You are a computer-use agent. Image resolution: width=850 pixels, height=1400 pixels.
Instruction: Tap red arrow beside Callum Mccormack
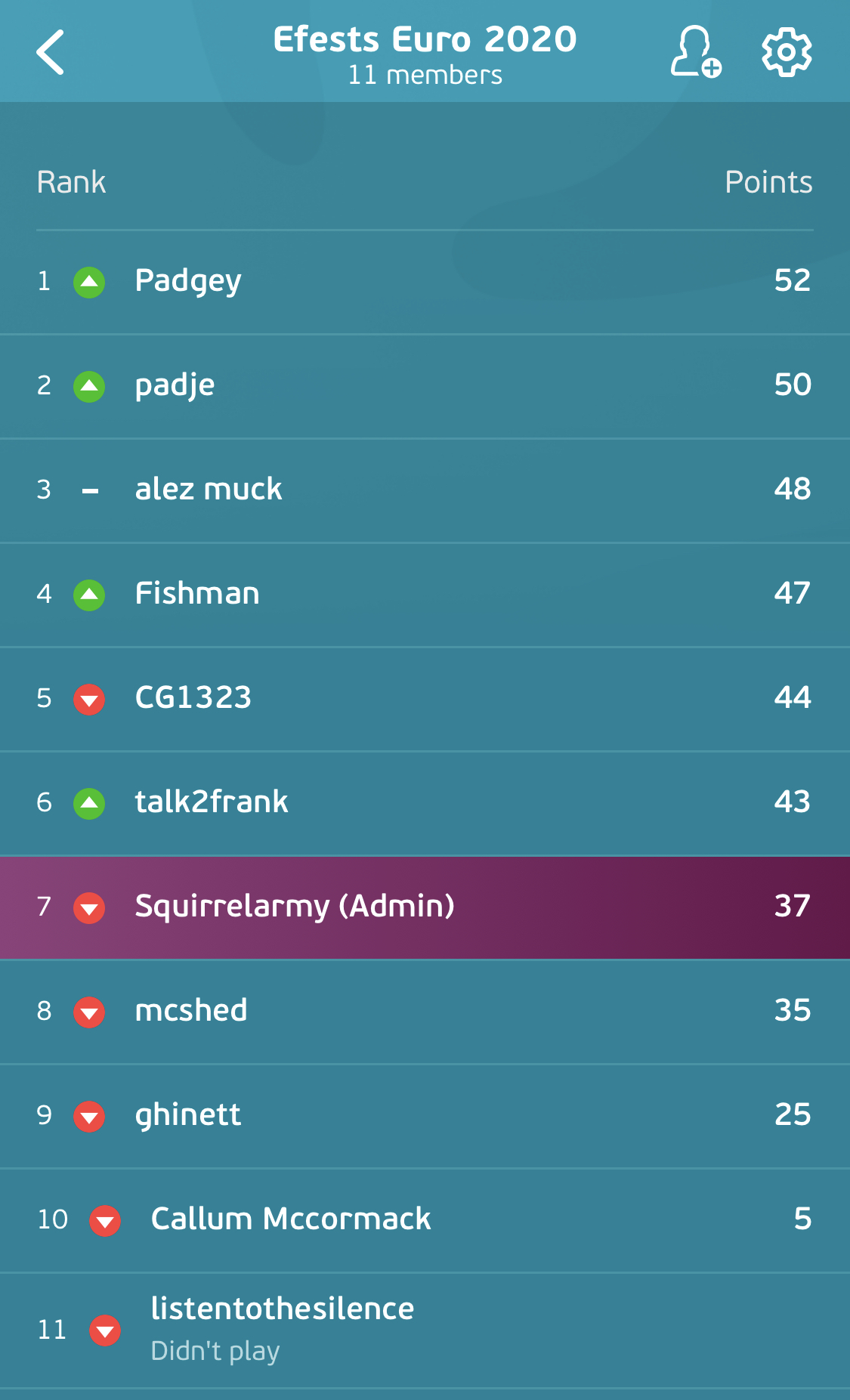pyautogui.click(x=105, y=1220)
